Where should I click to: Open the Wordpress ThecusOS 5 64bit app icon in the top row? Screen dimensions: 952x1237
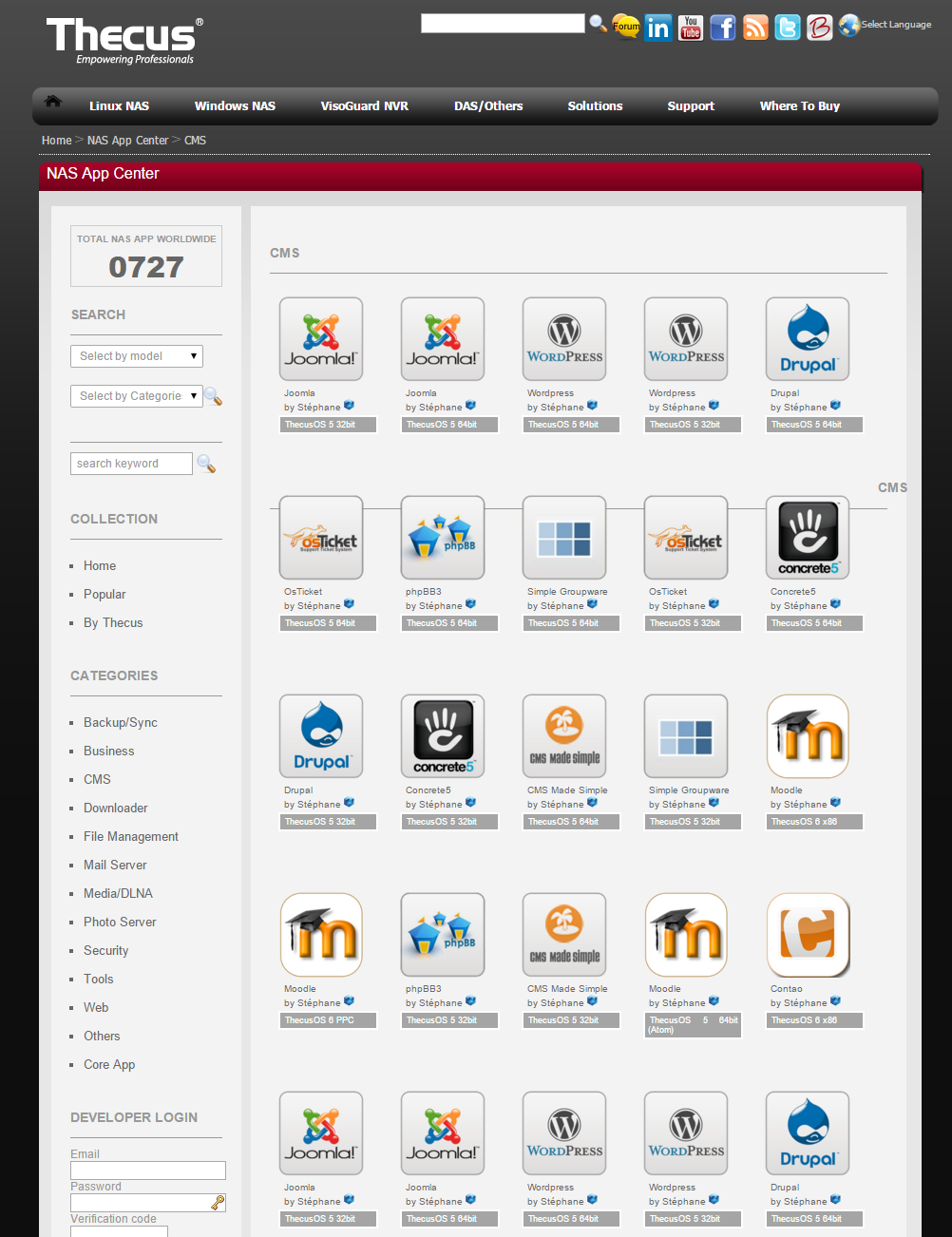point(564,339)
